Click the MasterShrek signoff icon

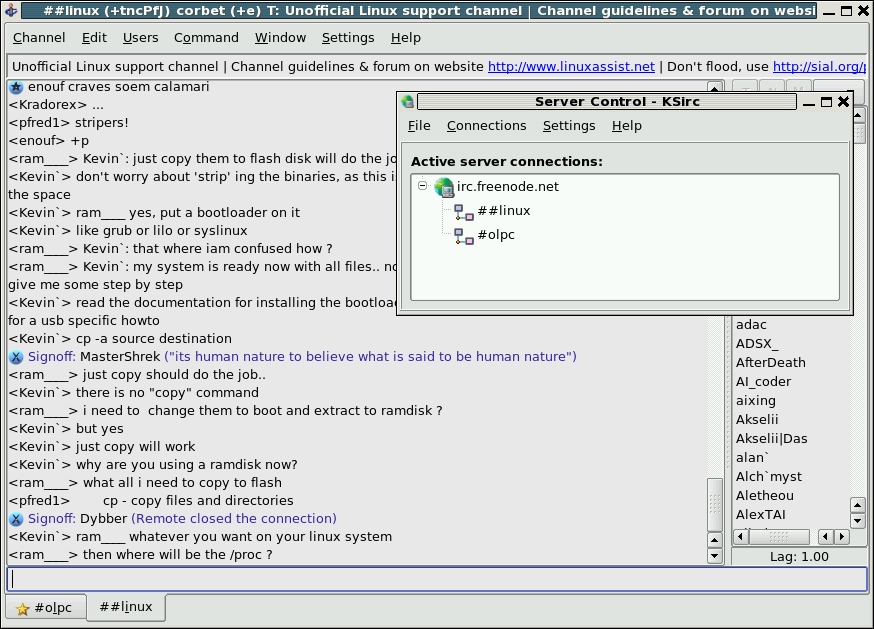(16, 357)
